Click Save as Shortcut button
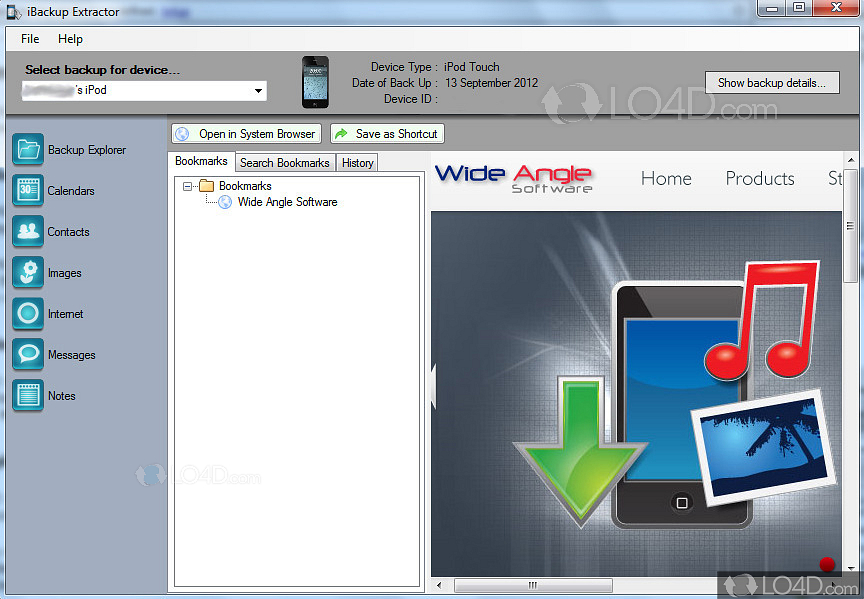 387,134
